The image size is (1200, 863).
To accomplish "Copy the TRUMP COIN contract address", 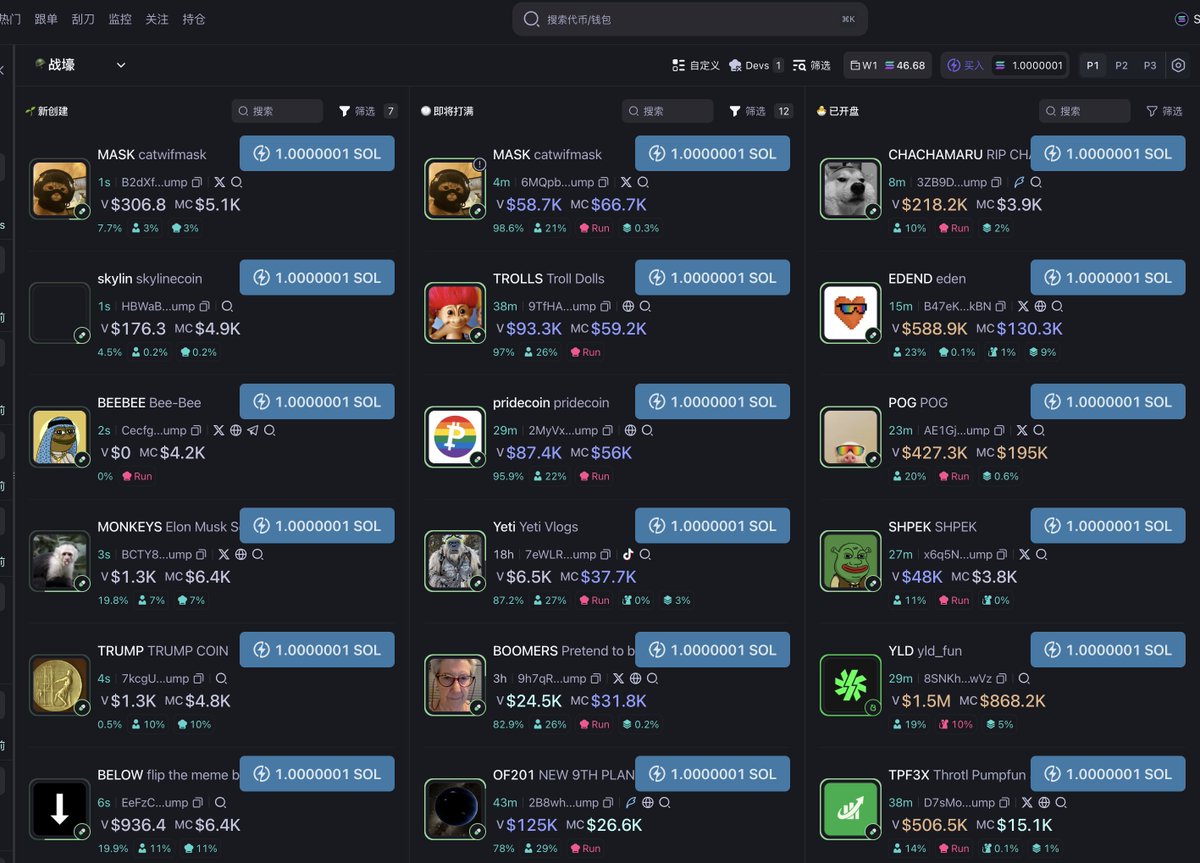I will (200, 678).
